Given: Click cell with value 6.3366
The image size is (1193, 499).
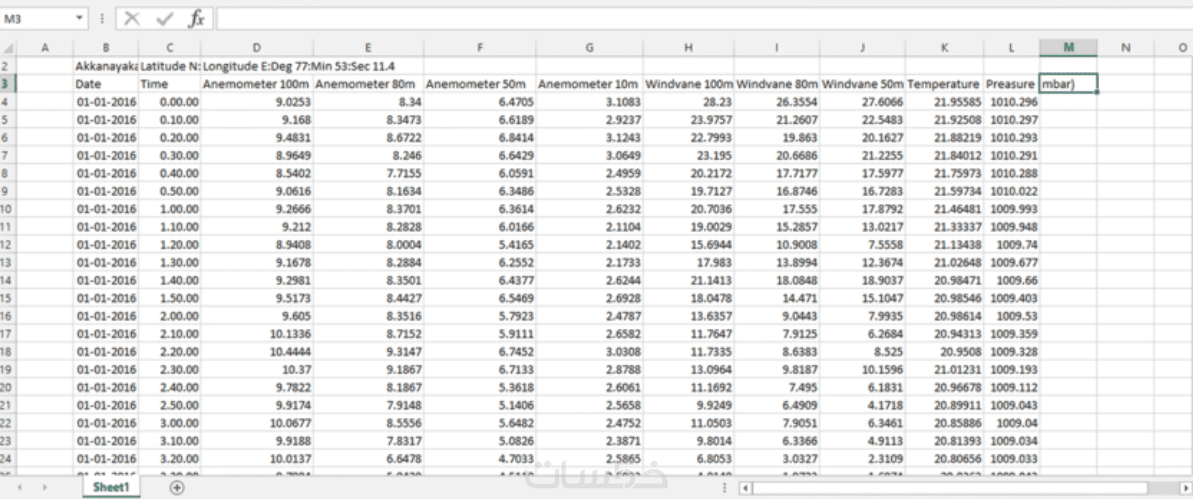Looking at the screenshot, I should point(777,440).
